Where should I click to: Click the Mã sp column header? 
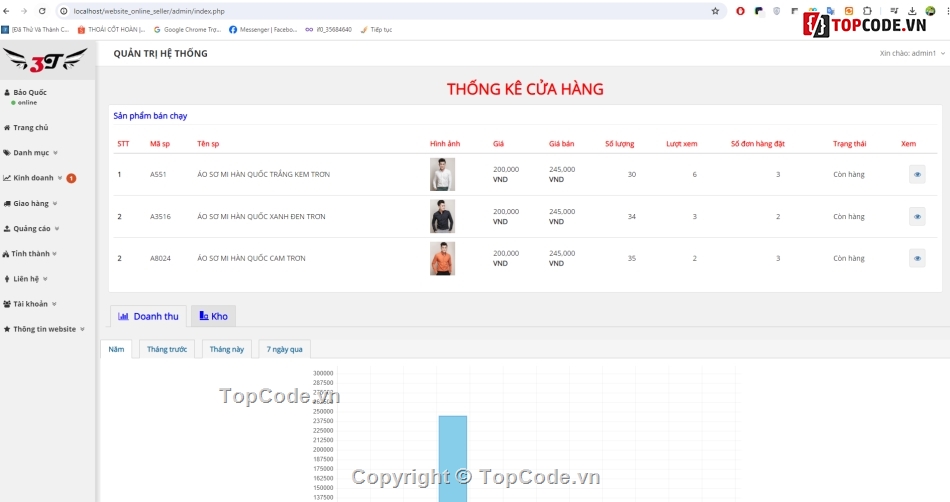point(160,144)
